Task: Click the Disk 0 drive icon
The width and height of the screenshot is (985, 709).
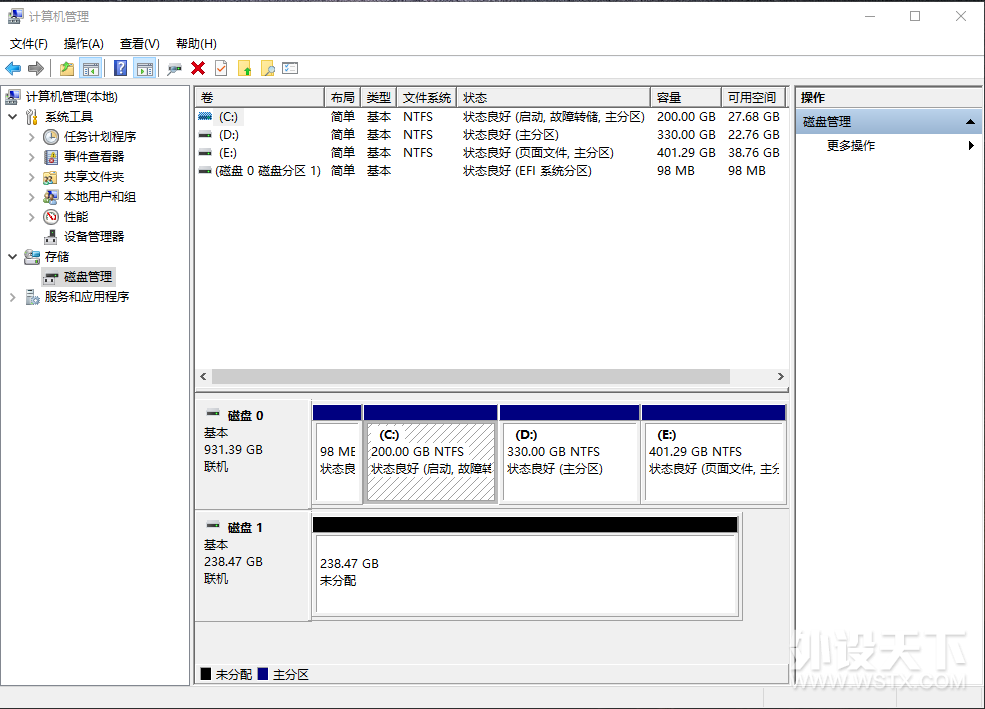Action: click(x=213, y=413)
